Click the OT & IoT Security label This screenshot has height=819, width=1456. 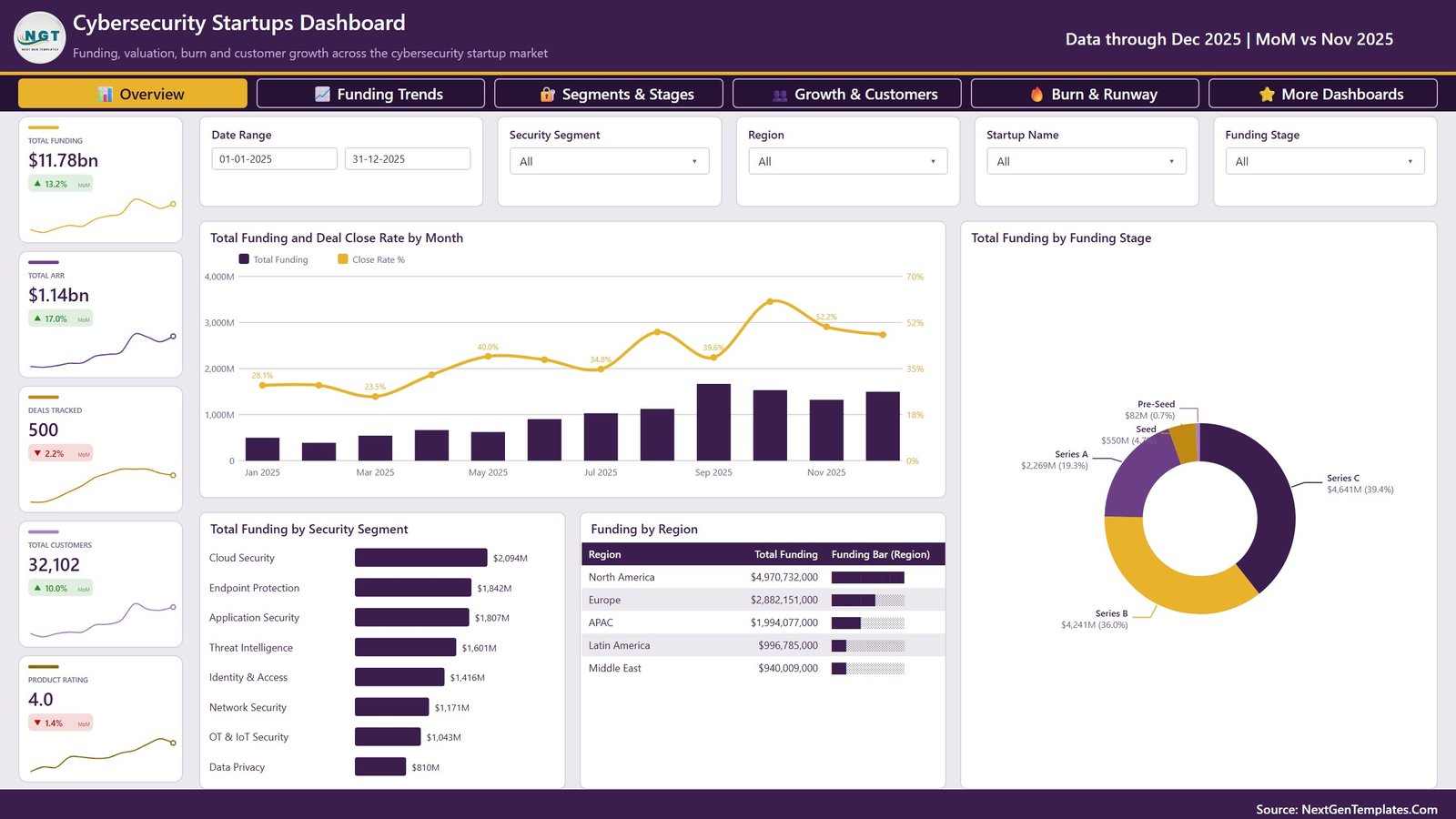pos(248,737)
